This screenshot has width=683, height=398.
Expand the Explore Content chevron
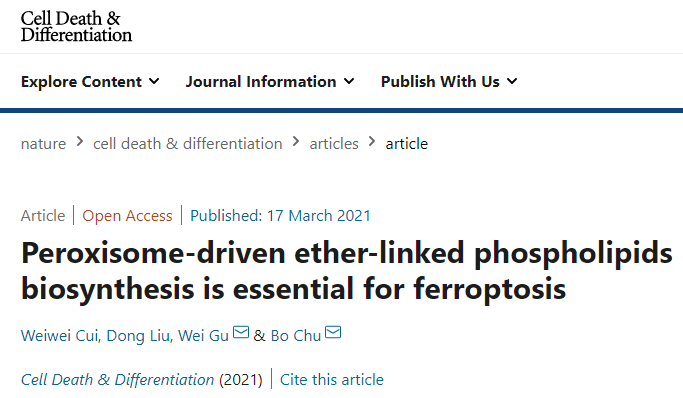[154, 81]
